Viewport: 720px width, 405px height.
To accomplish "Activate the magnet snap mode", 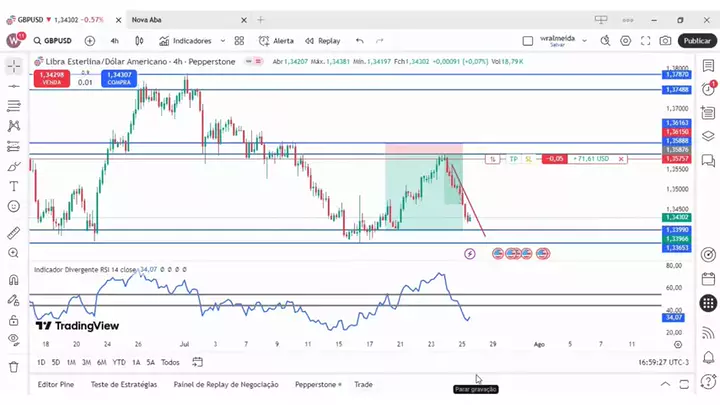I will [x=14, y=280].
